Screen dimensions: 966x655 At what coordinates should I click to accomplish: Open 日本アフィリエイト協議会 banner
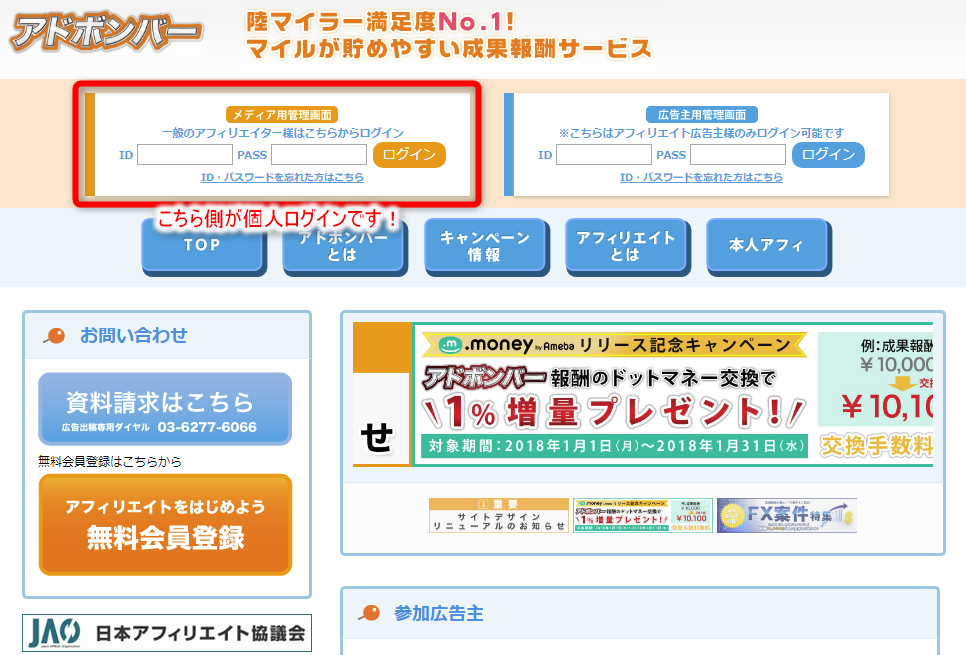tap(167, 633)
